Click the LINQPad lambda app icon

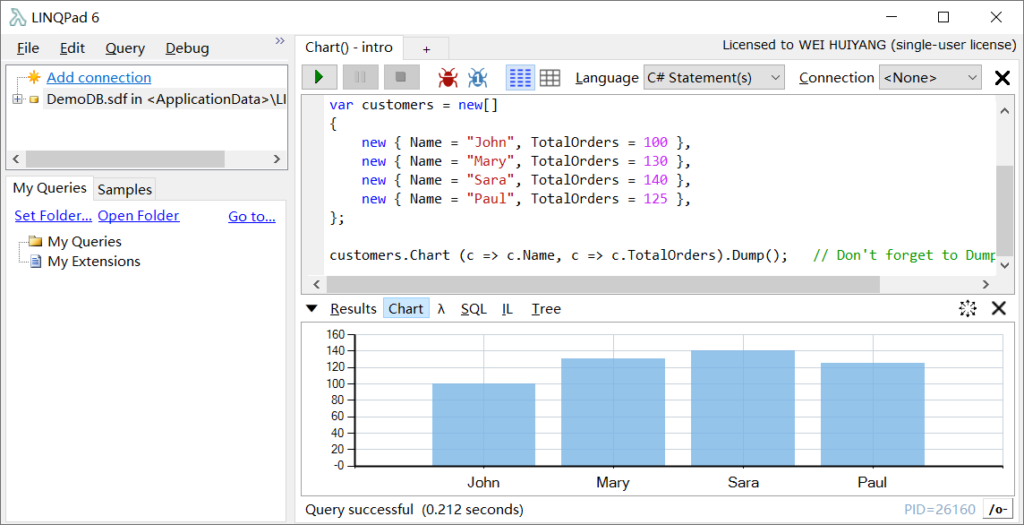pyautogui.click(x=17, y=18)
